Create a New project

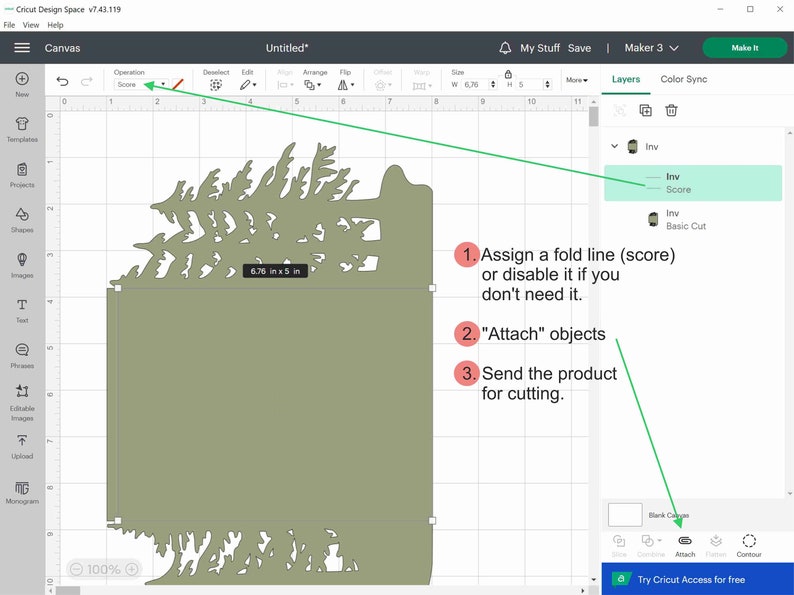pyautogui.click(x=22, y=85)
